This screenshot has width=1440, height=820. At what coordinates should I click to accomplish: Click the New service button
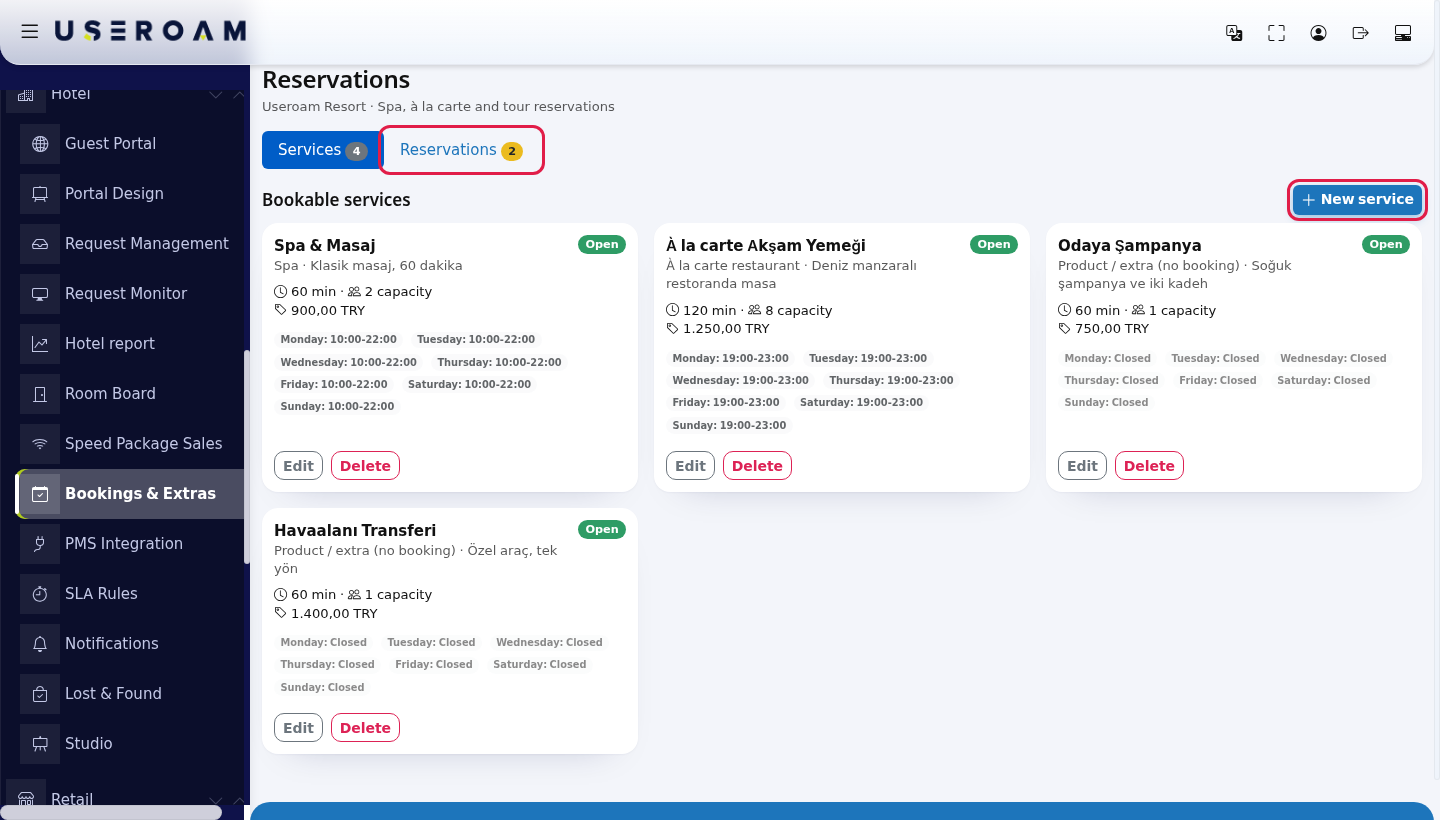(x=1357, y=199)
